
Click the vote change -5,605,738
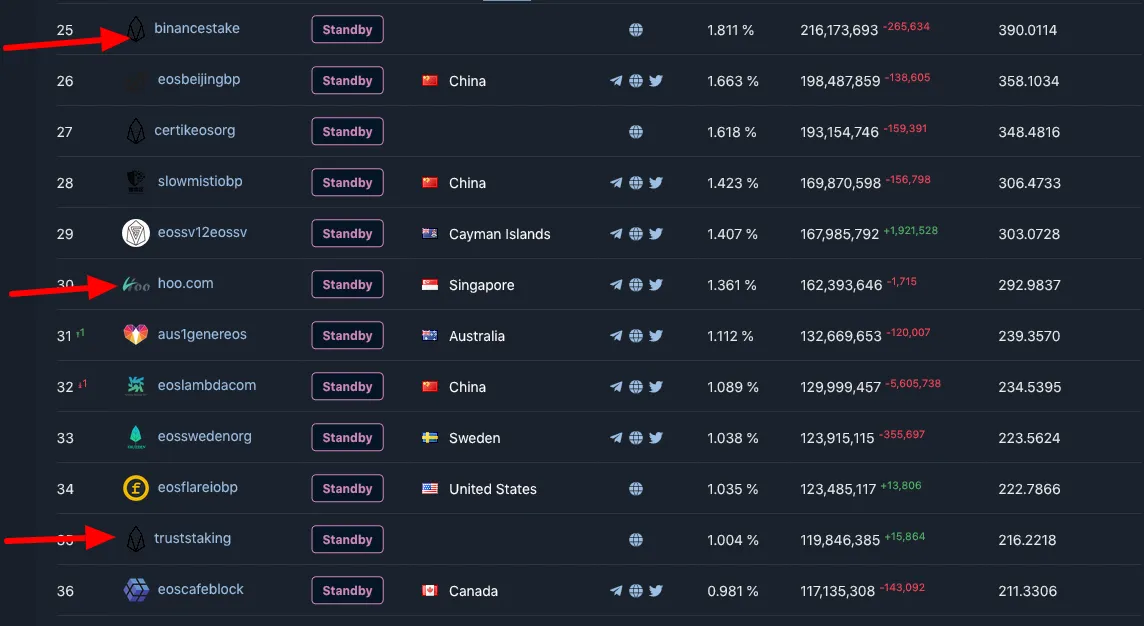click(x=913, y=383)
